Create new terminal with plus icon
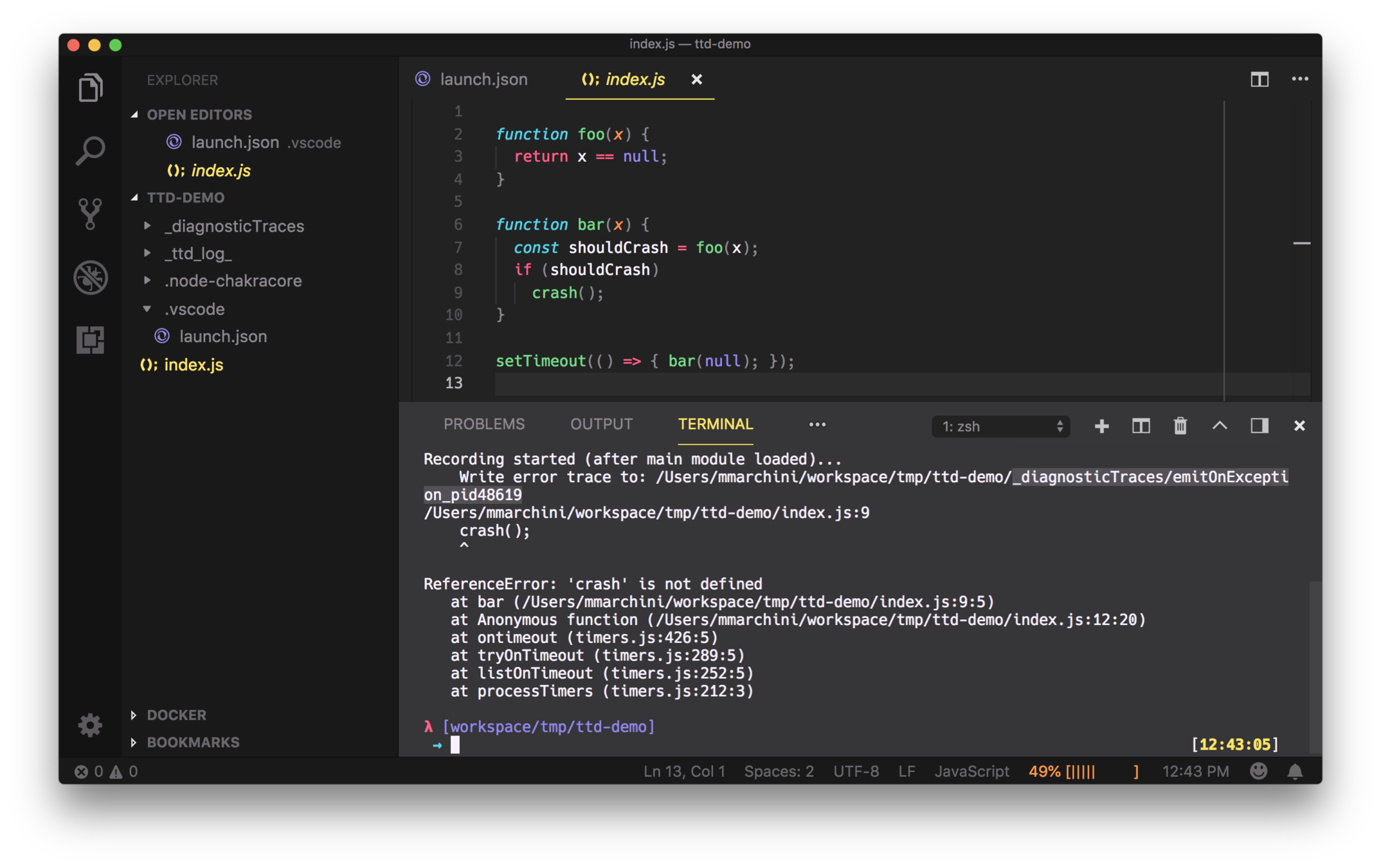1381x868 pixels. tap(1101, 426)
